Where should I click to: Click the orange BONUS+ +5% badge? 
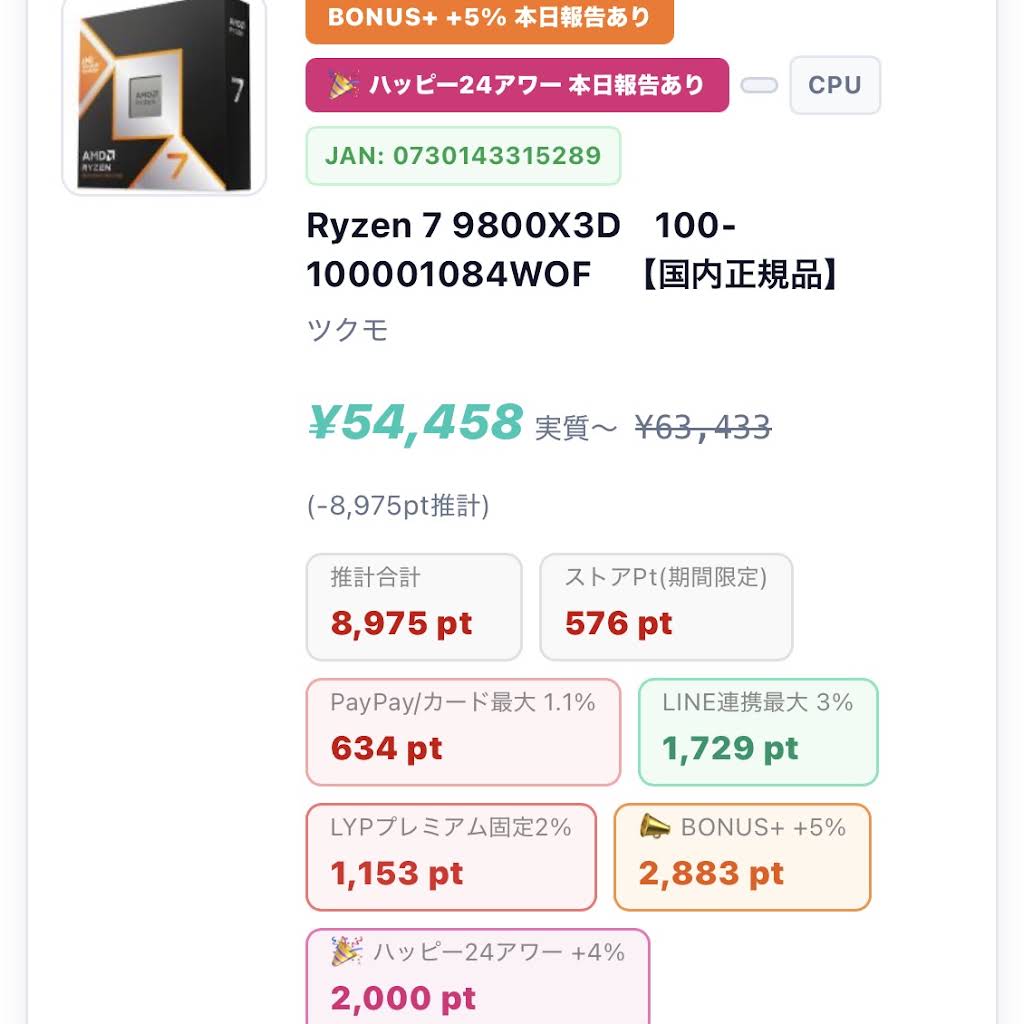489,20
